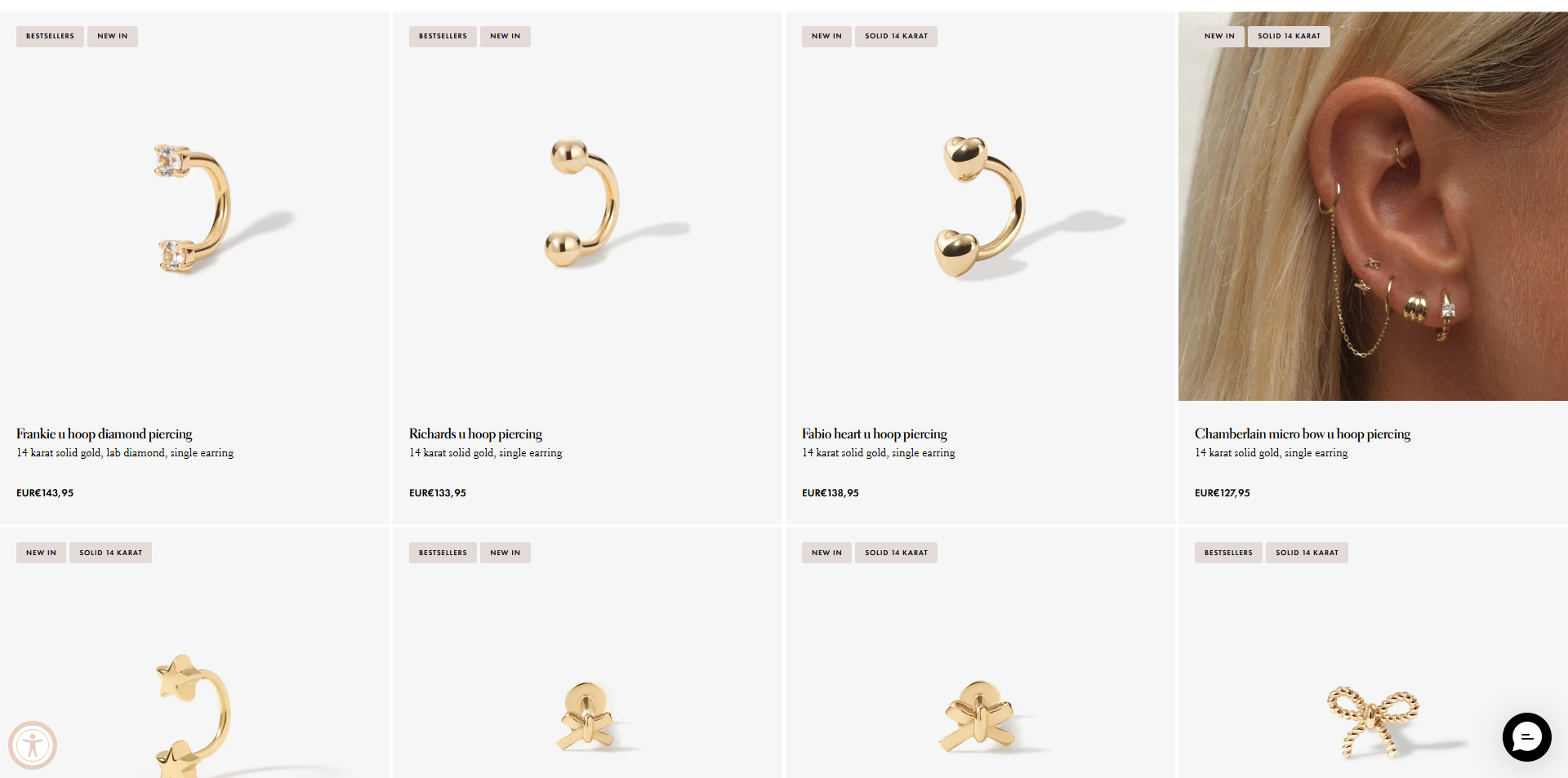Open the chat support bubble icon

1526,737
